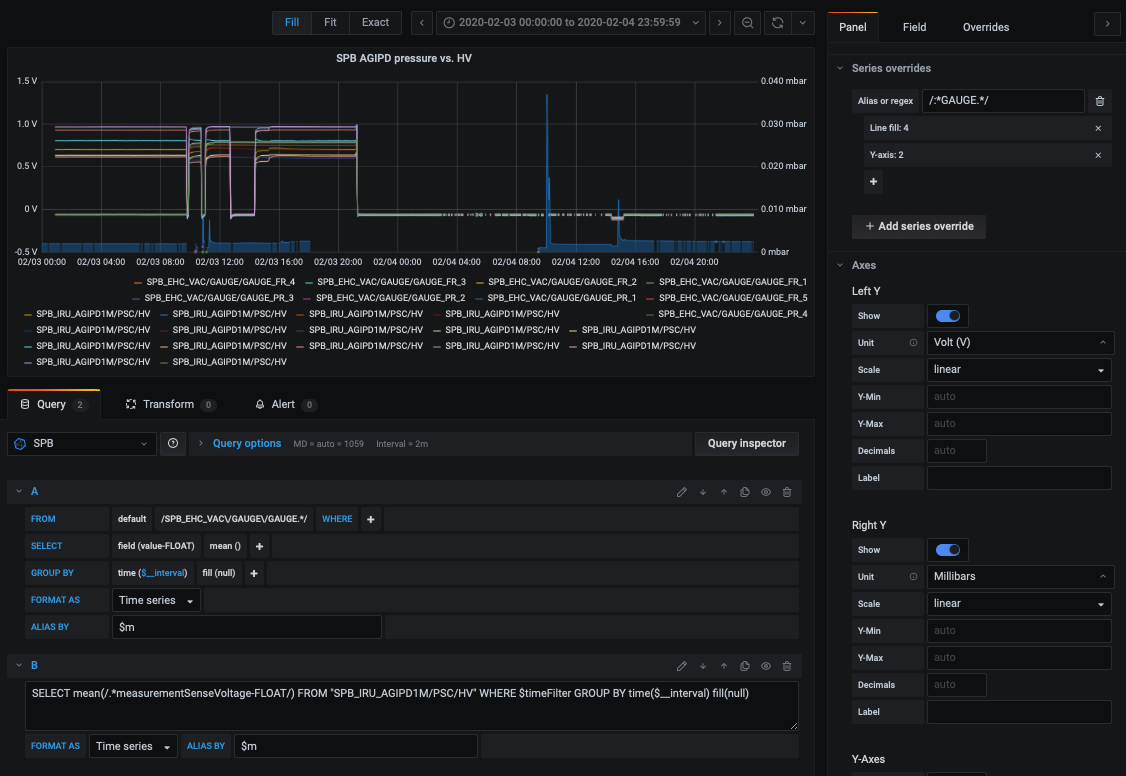This screenshot has width=1126, height=776.
Task: Remove the Y-axis: 2 override
Action: tap(1098, 155)
